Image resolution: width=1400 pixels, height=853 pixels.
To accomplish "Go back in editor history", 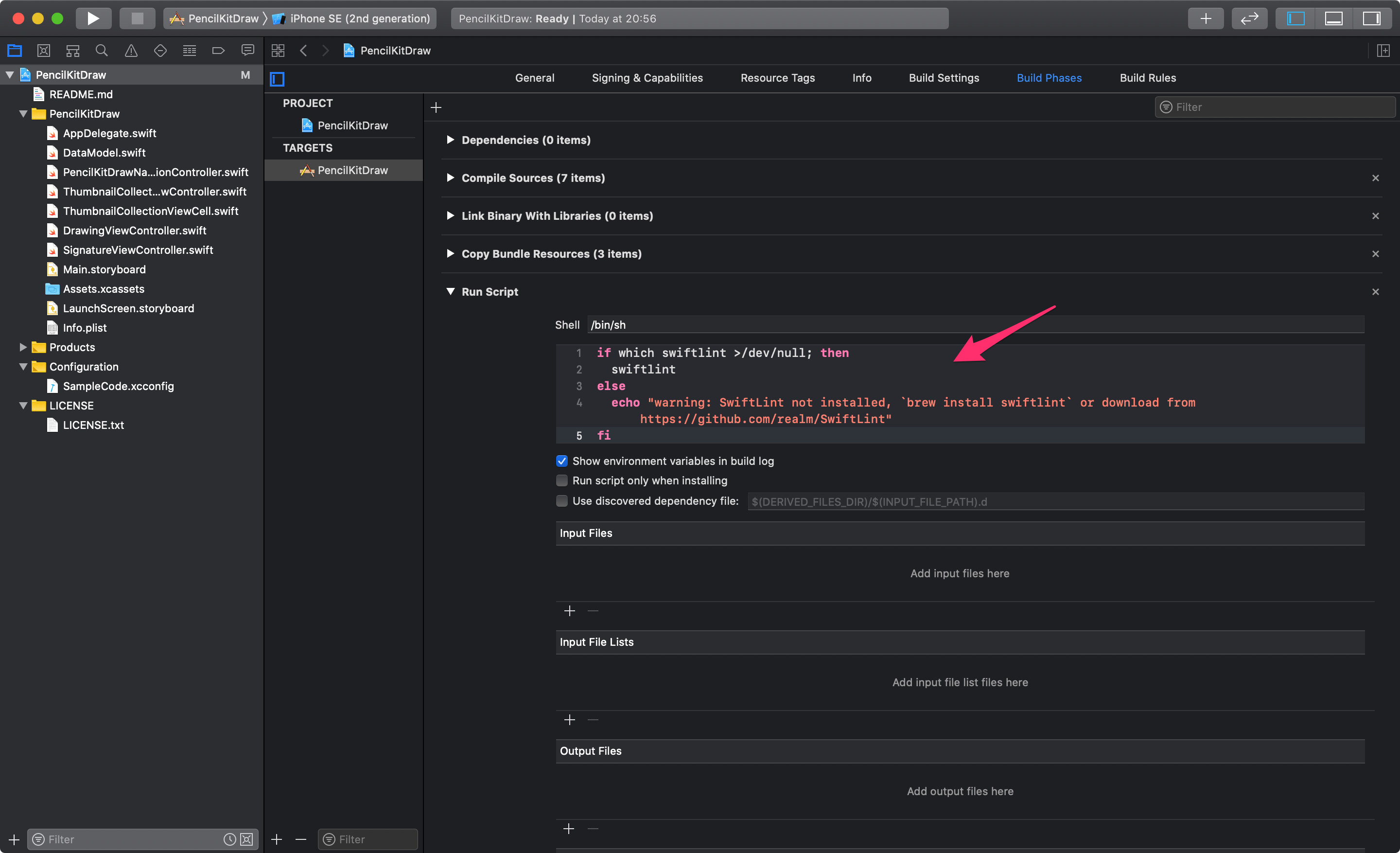I will click(x=303, y=51).
